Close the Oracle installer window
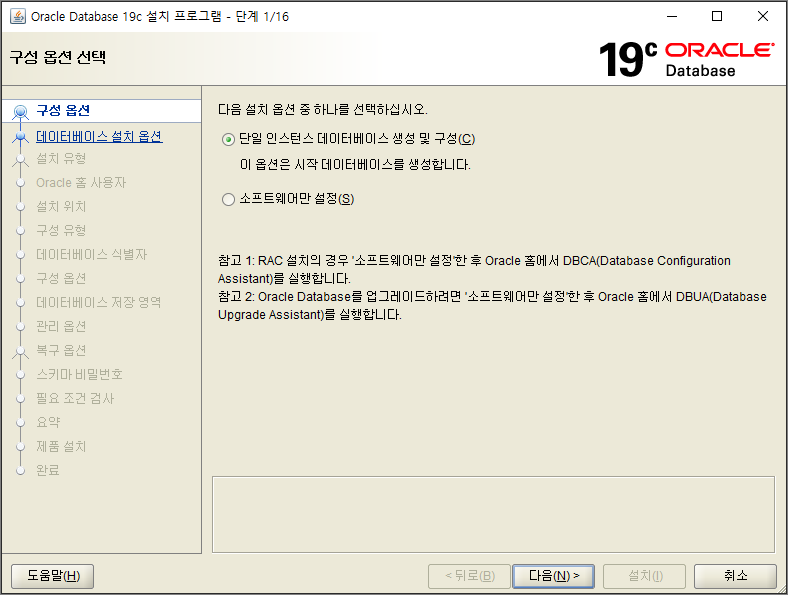This screenshot has width=788, height=595. point(763,16)
